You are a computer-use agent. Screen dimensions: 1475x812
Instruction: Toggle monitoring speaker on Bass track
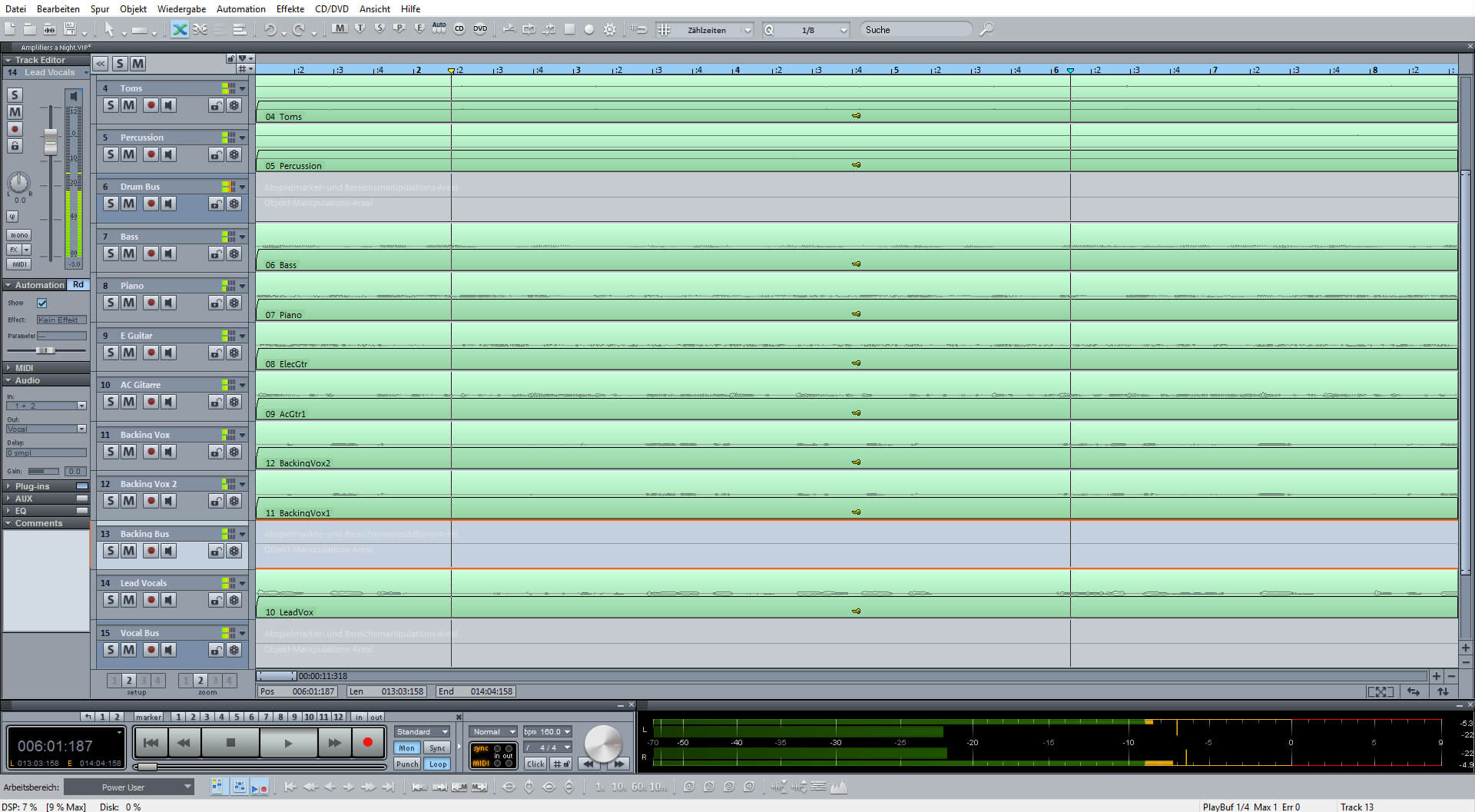(168, 254)
